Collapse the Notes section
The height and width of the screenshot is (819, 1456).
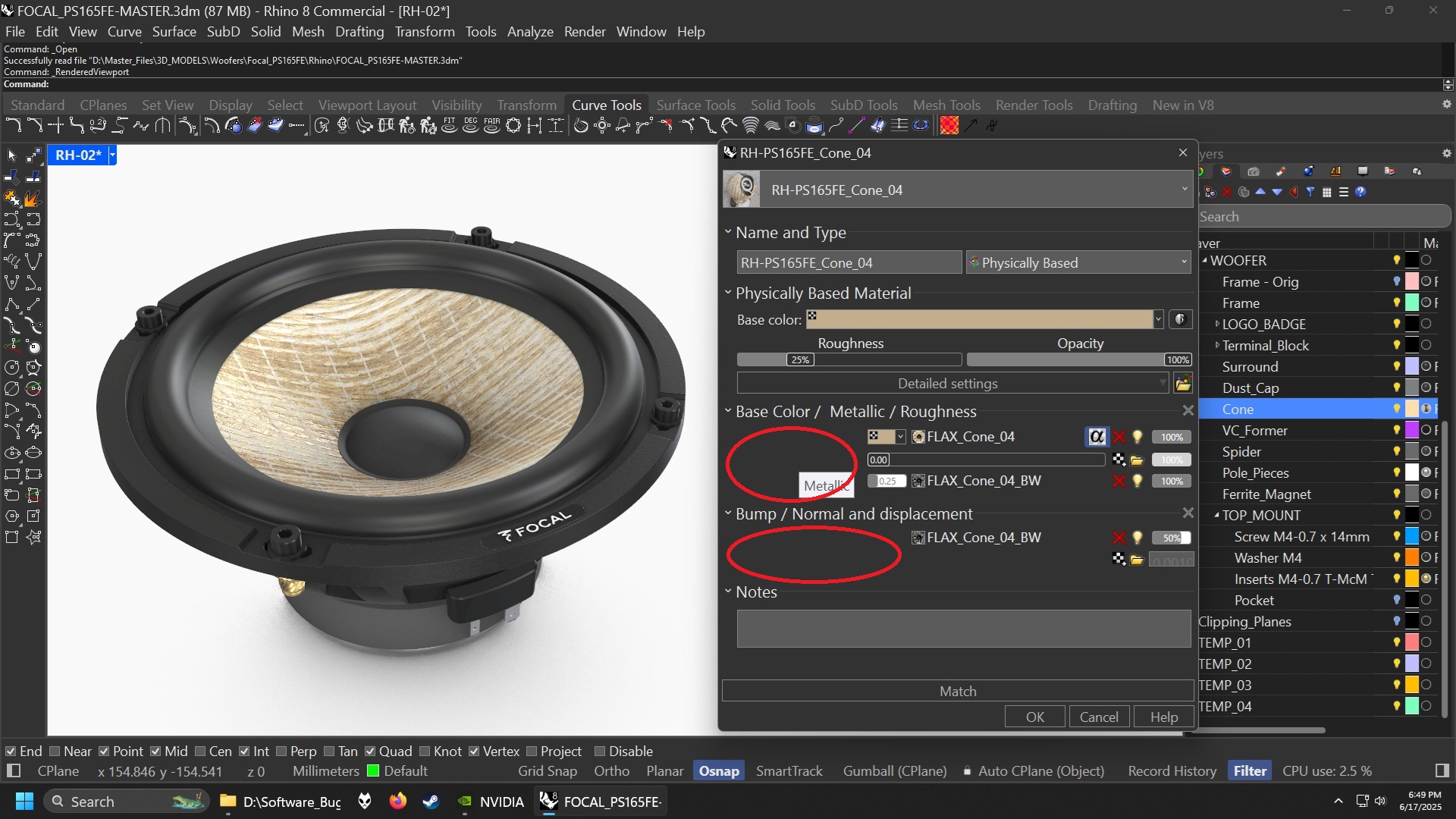728,591
